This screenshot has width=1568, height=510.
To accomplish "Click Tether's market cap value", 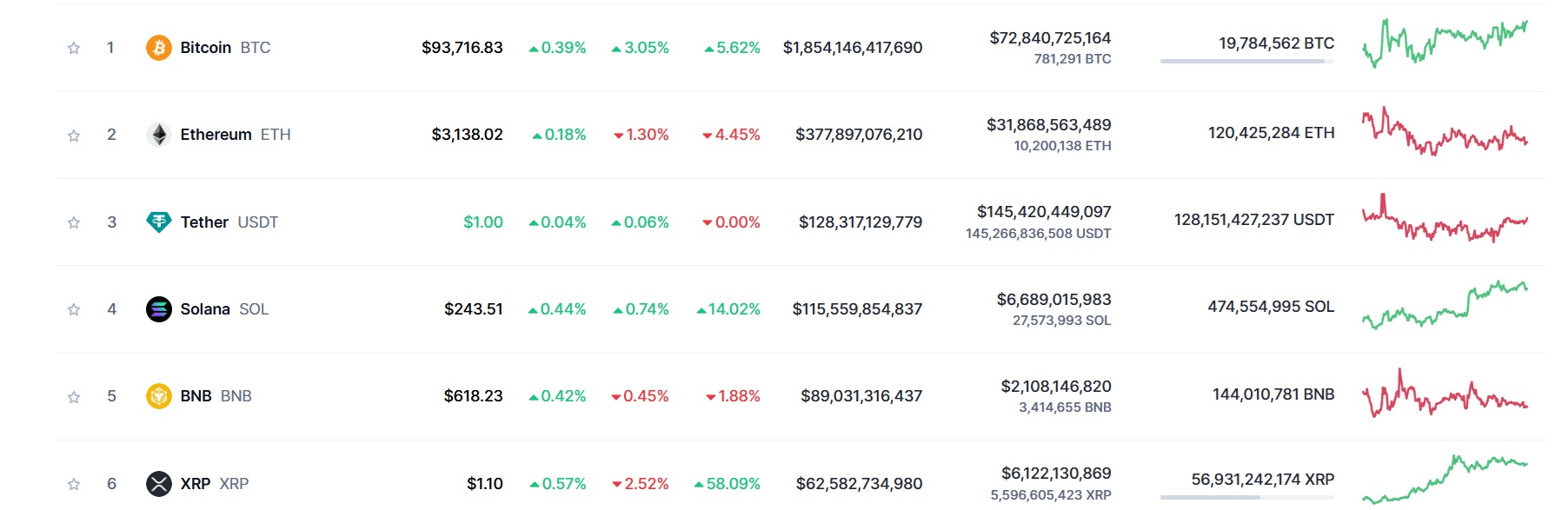I will click(860, 222).
